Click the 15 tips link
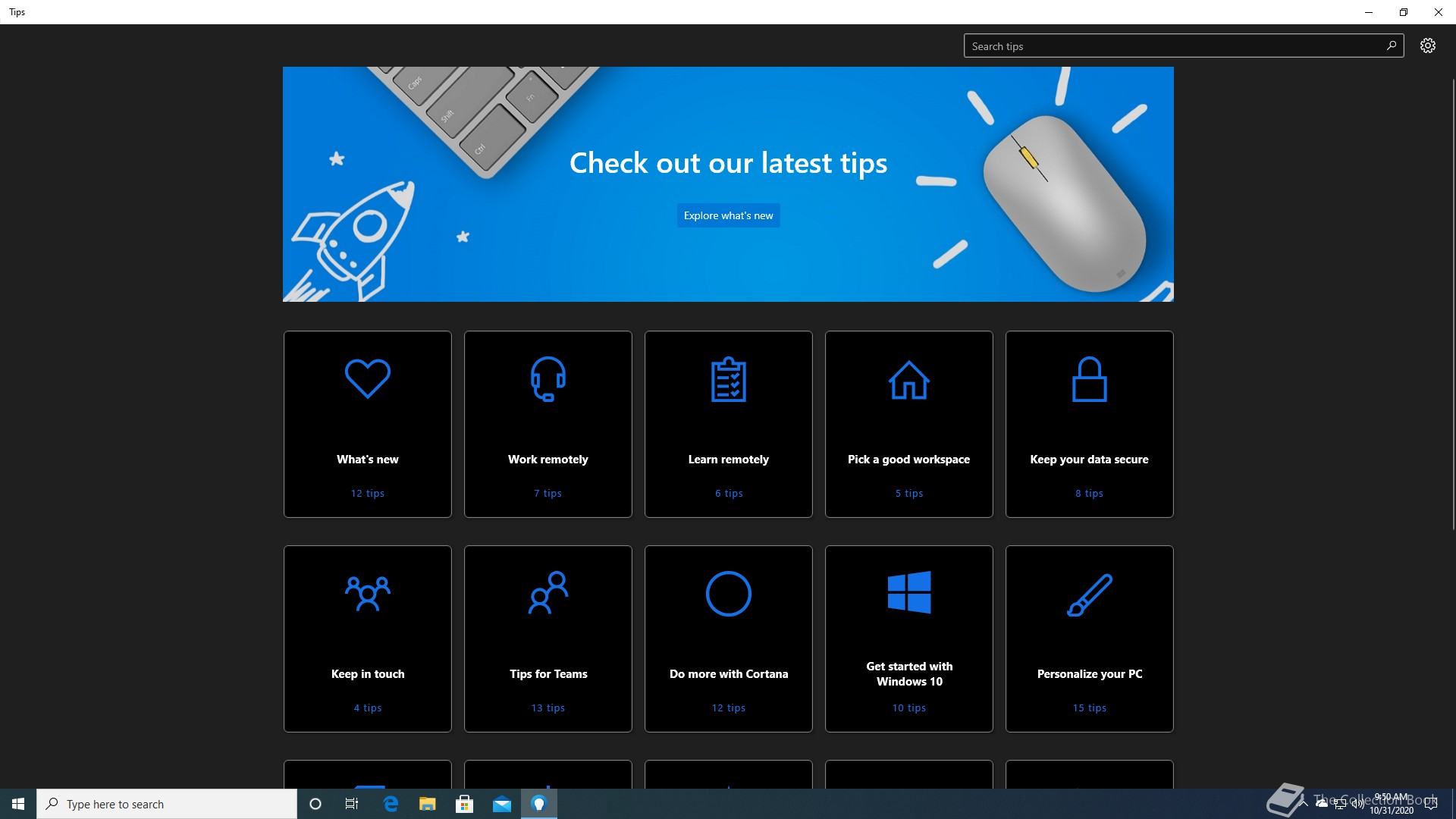The image size is (1456, 819). pos(1089,708)
